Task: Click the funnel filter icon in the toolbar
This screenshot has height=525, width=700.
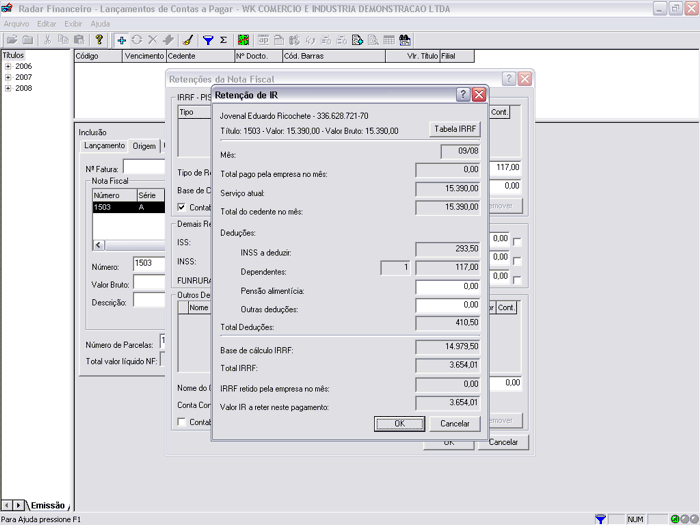Action: (208, 40)
